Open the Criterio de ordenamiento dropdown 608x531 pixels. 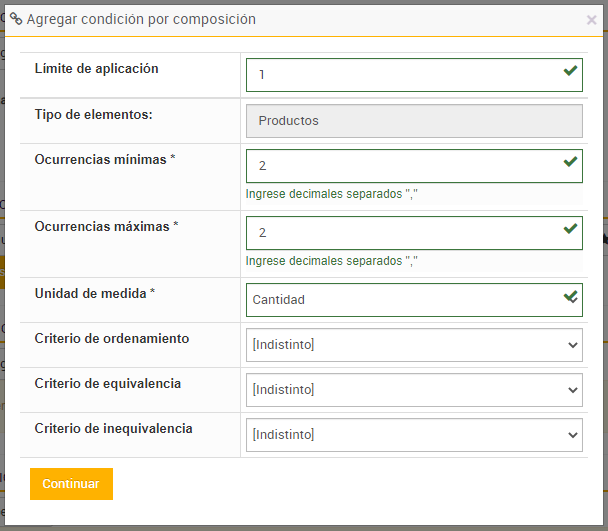(400, 345)
